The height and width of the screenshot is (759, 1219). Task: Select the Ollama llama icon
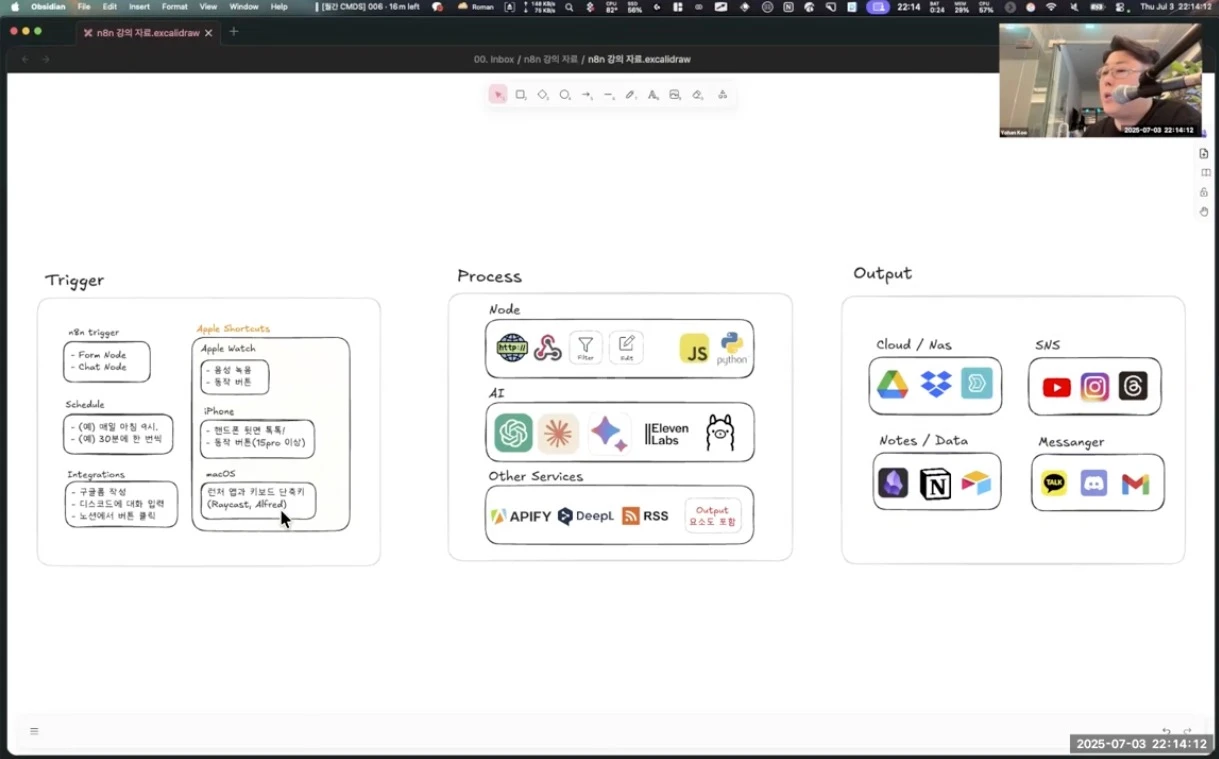[x=720, y=433]
